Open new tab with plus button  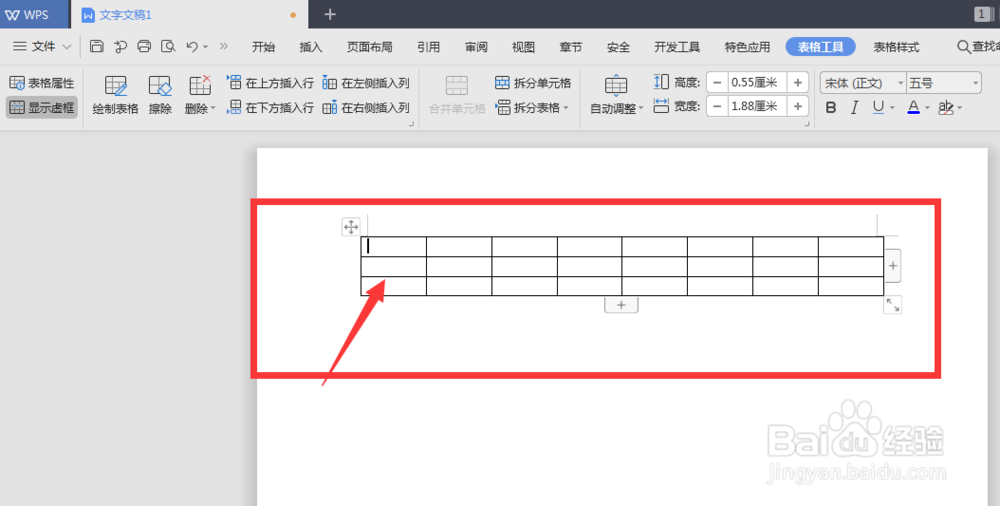pyautogui.click(x=330, y=14)
